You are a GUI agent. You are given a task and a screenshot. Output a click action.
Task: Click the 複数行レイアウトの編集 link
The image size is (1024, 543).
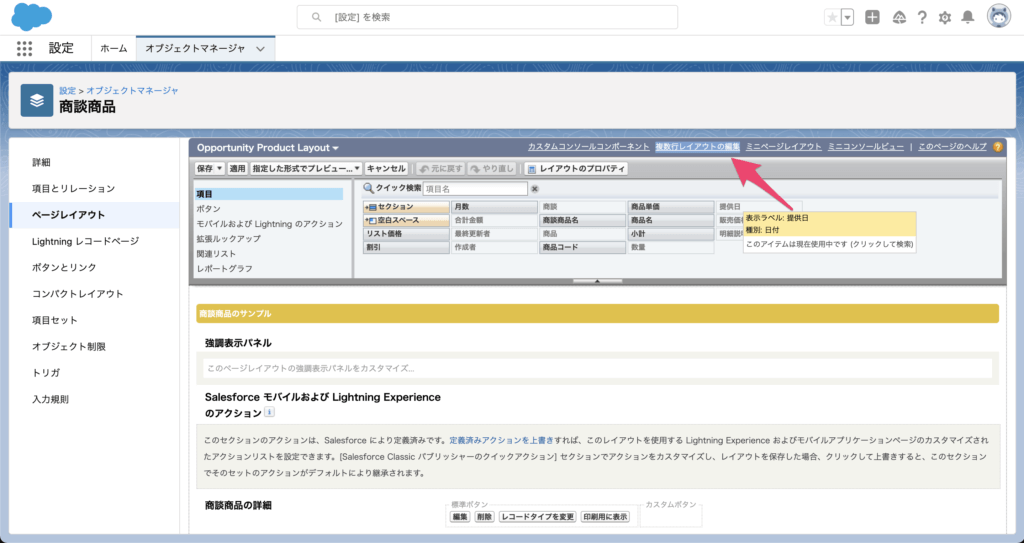tap(697, 147)
